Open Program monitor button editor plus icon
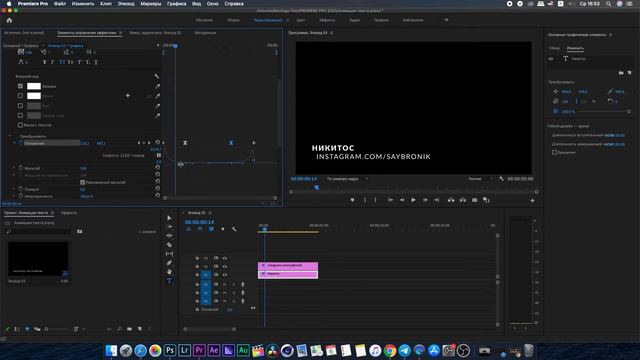 (532, 200)
